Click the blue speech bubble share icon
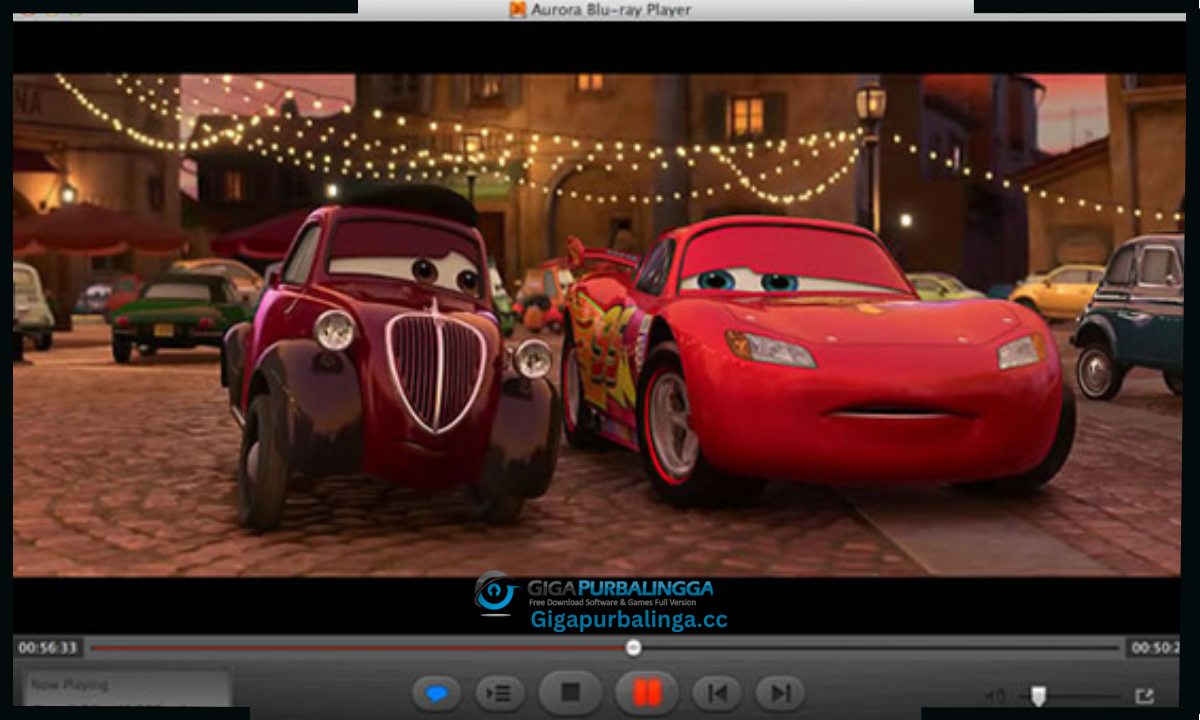This screenshot has height=720, width=1200. point(437,693)
